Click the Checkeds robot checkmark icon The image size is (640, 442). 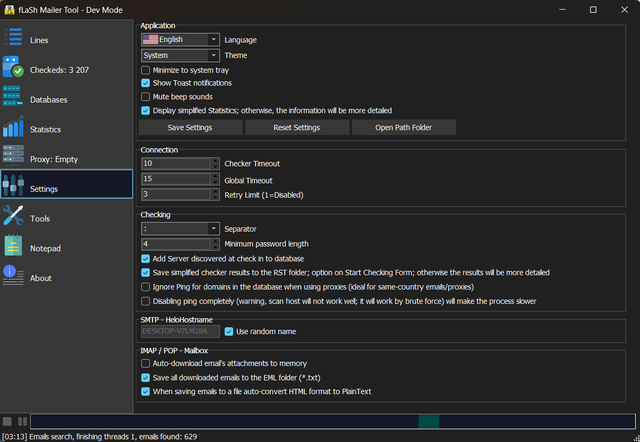pos(13,67)
